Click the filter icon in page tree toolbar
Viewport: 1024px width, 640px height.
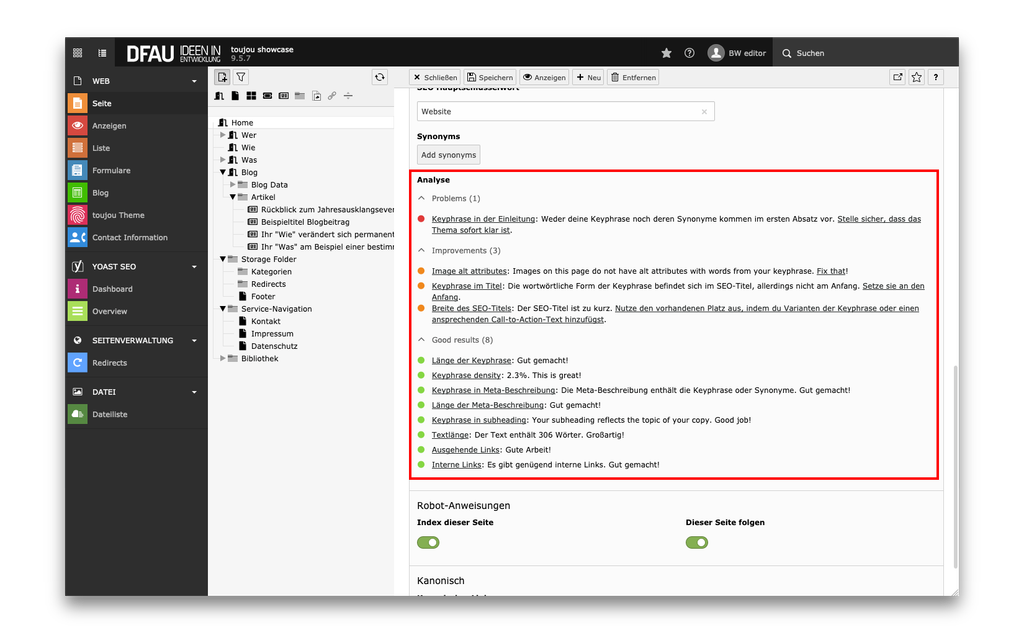[x=241, y=77]
